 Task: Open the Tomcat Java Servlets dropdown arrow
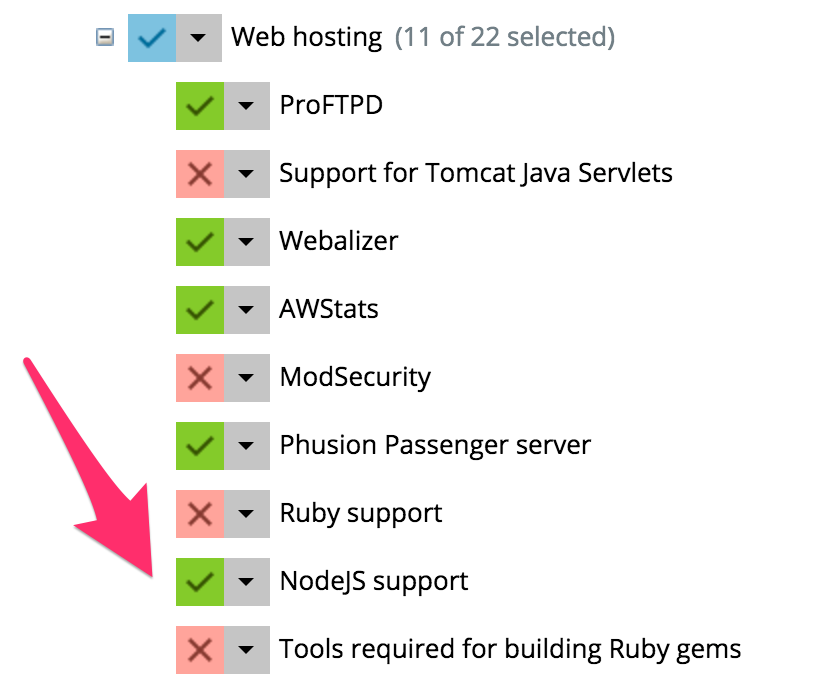(x=246, y=174)
